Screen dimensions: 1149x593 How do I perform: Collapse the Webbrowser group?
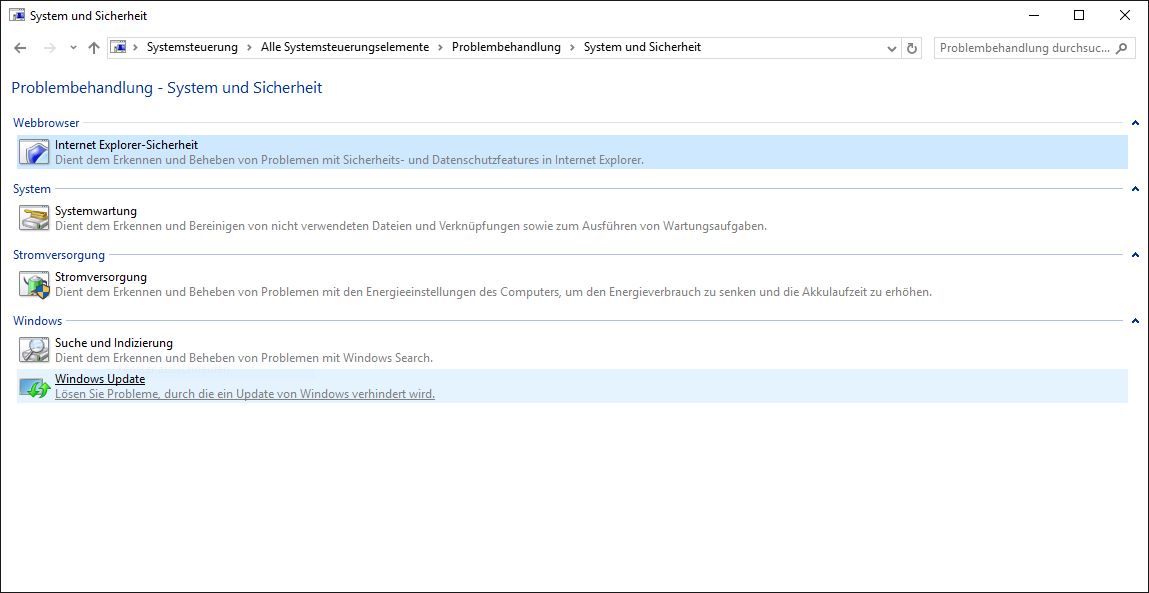click(1135, 123)
